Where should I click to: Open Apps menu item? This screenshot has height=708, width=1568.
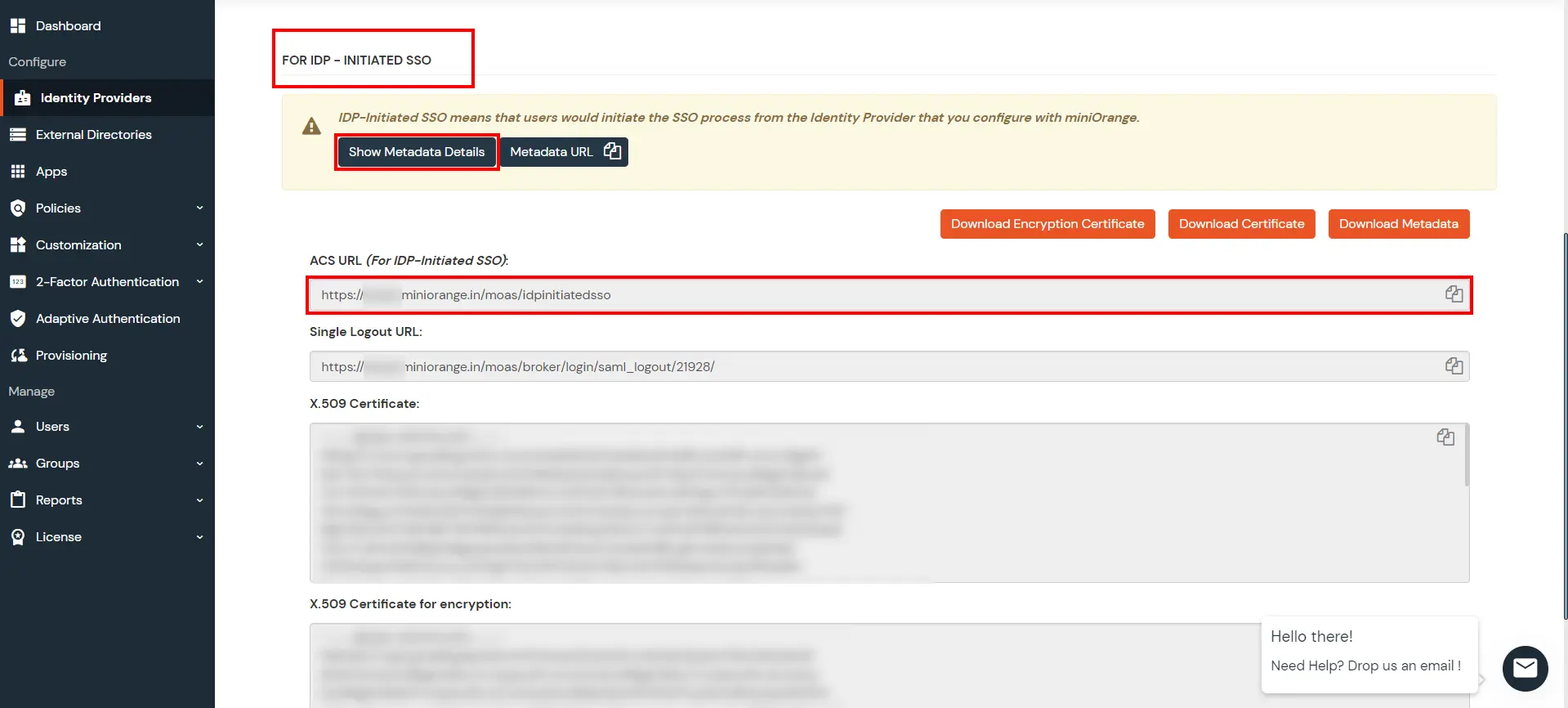pyautogui.click(x=107, y=172)
